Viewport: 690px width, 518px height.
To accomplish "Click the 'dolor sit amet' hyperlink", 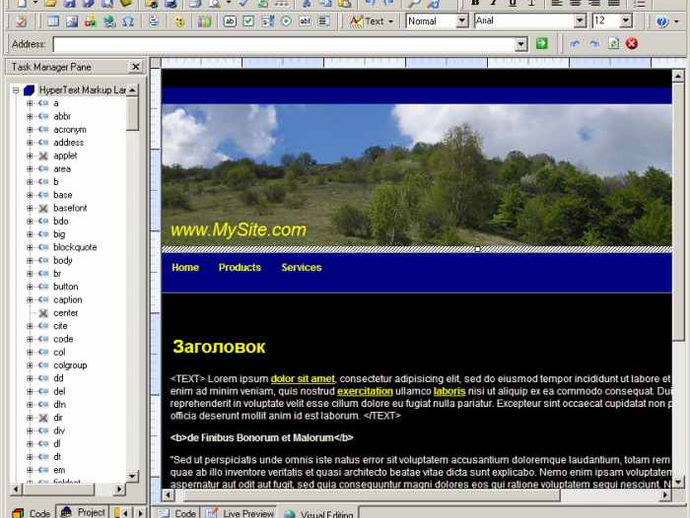I will (303, 379).
